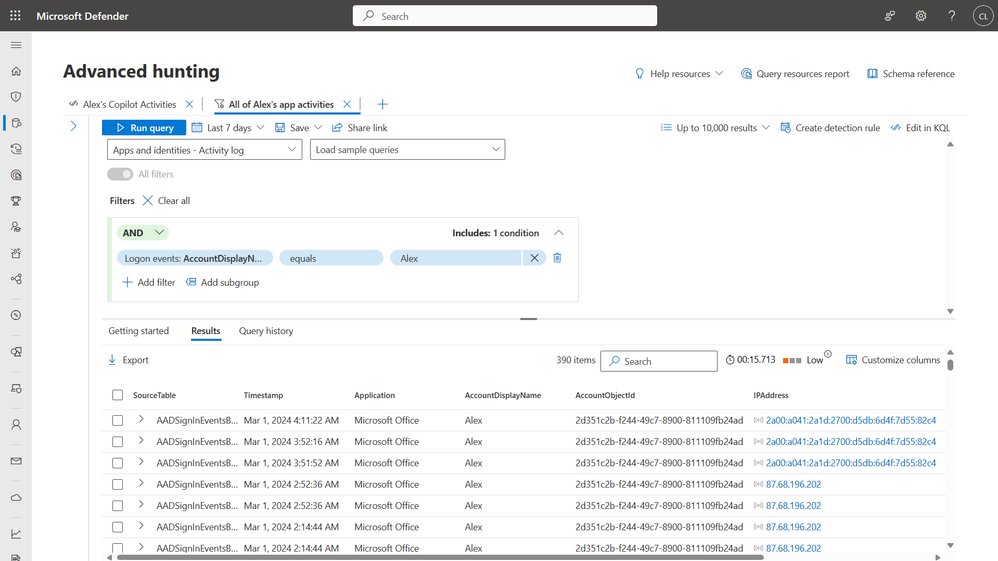This screenshot has width=998, height=561.
Task: Check the row at 3:51:52 AM
Action: pyautogui.click(x=117, y=463)
